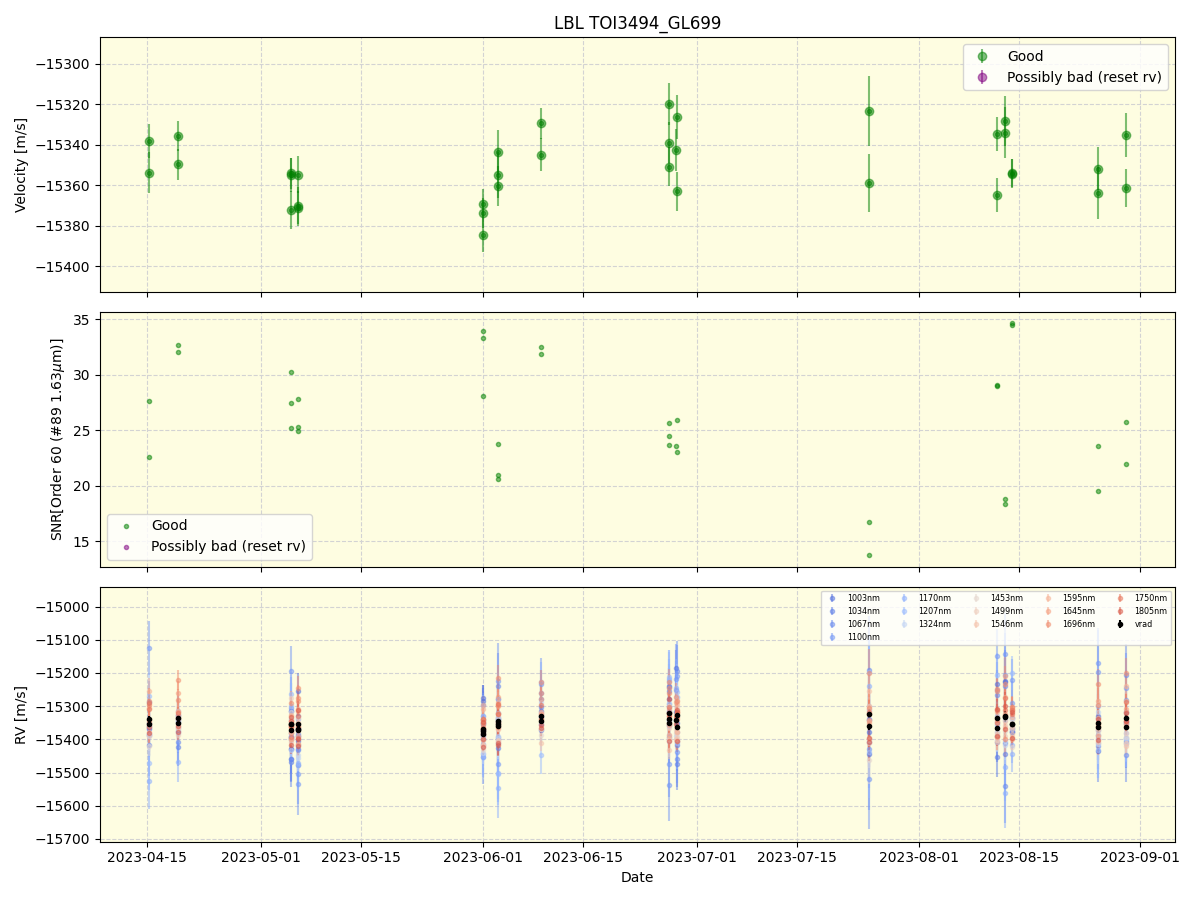Image resolution: width=1200 pixels, height=900 pixels.
Task: Click the SNR Order 60 axis label
Action: pos(57,439)
